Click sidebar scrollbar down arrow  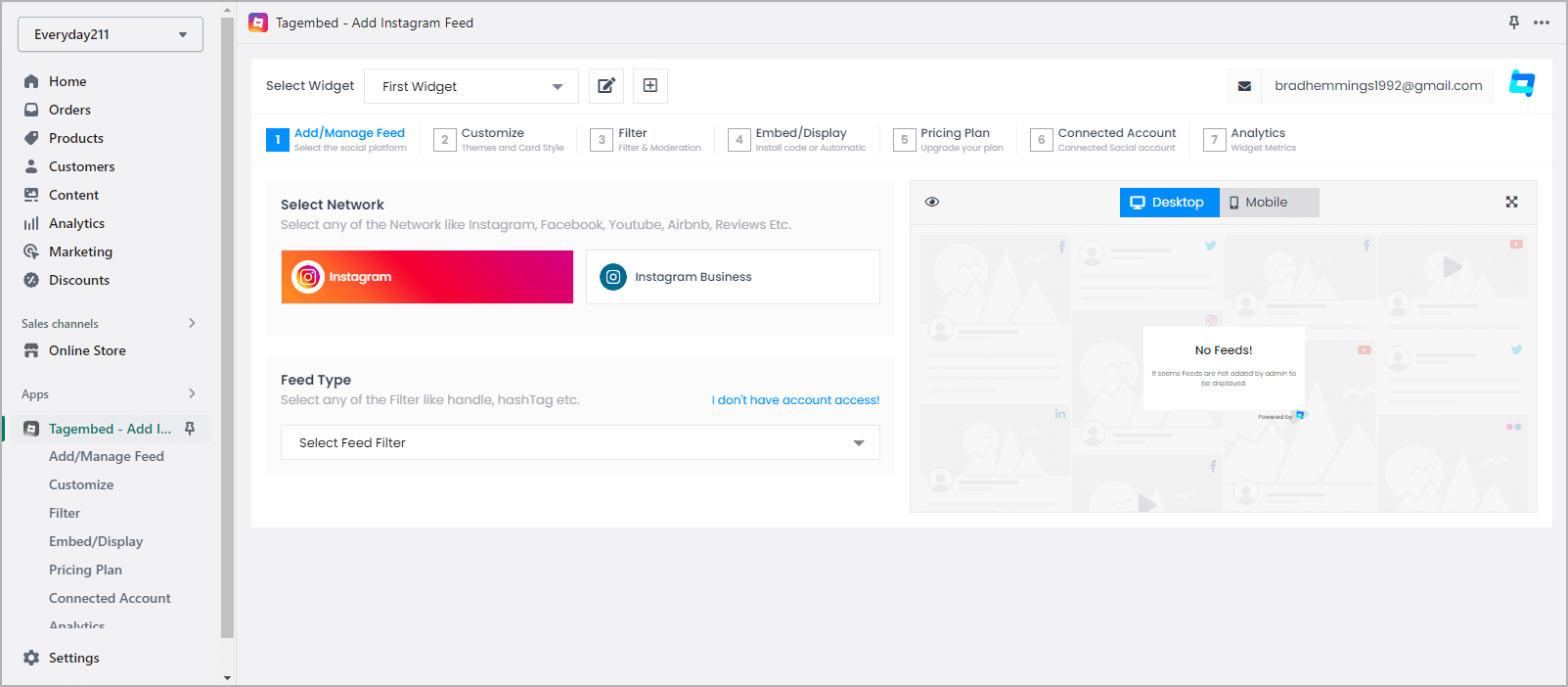228,677
